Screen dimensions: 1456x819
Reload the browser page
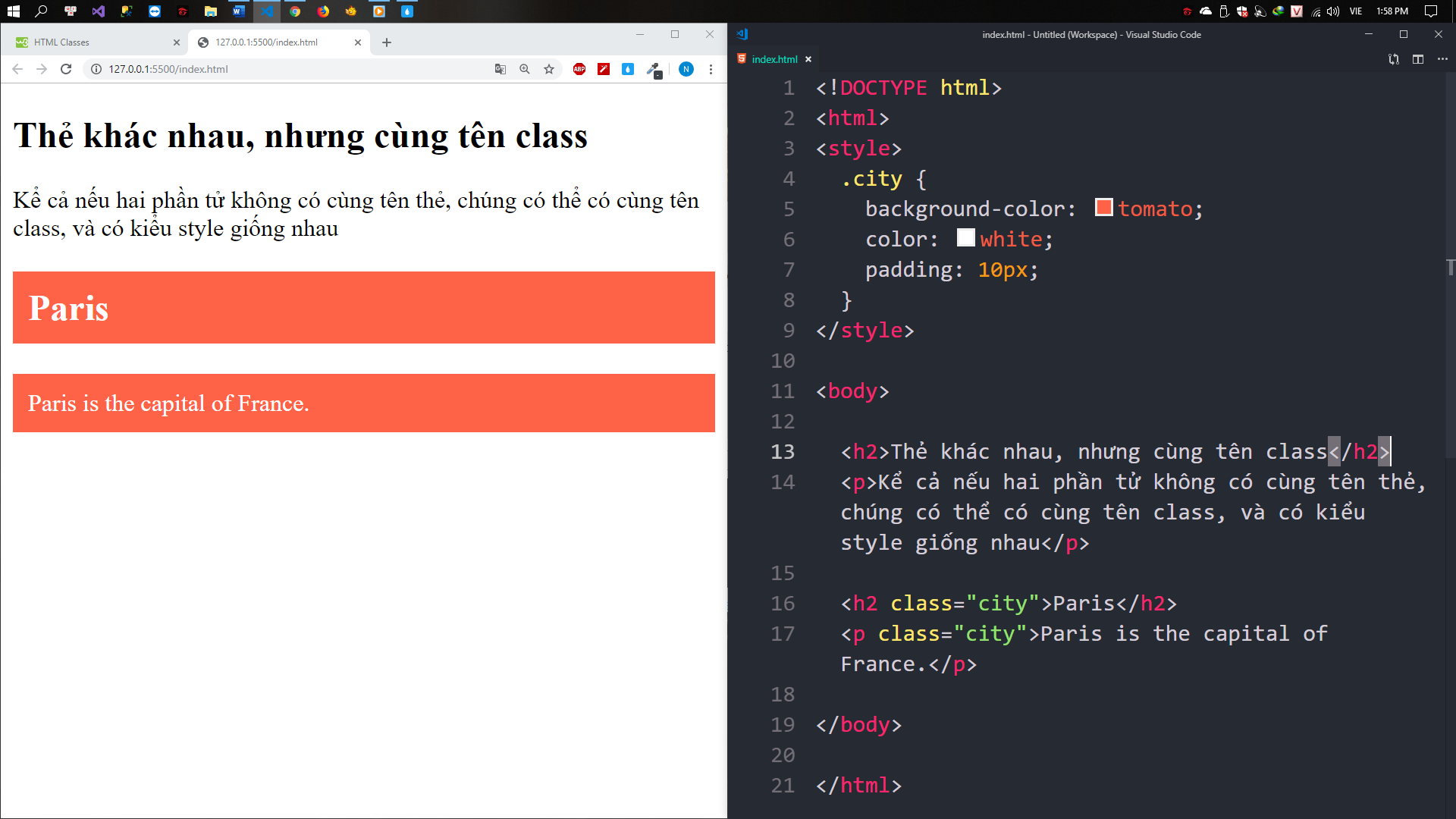point(66,69)
